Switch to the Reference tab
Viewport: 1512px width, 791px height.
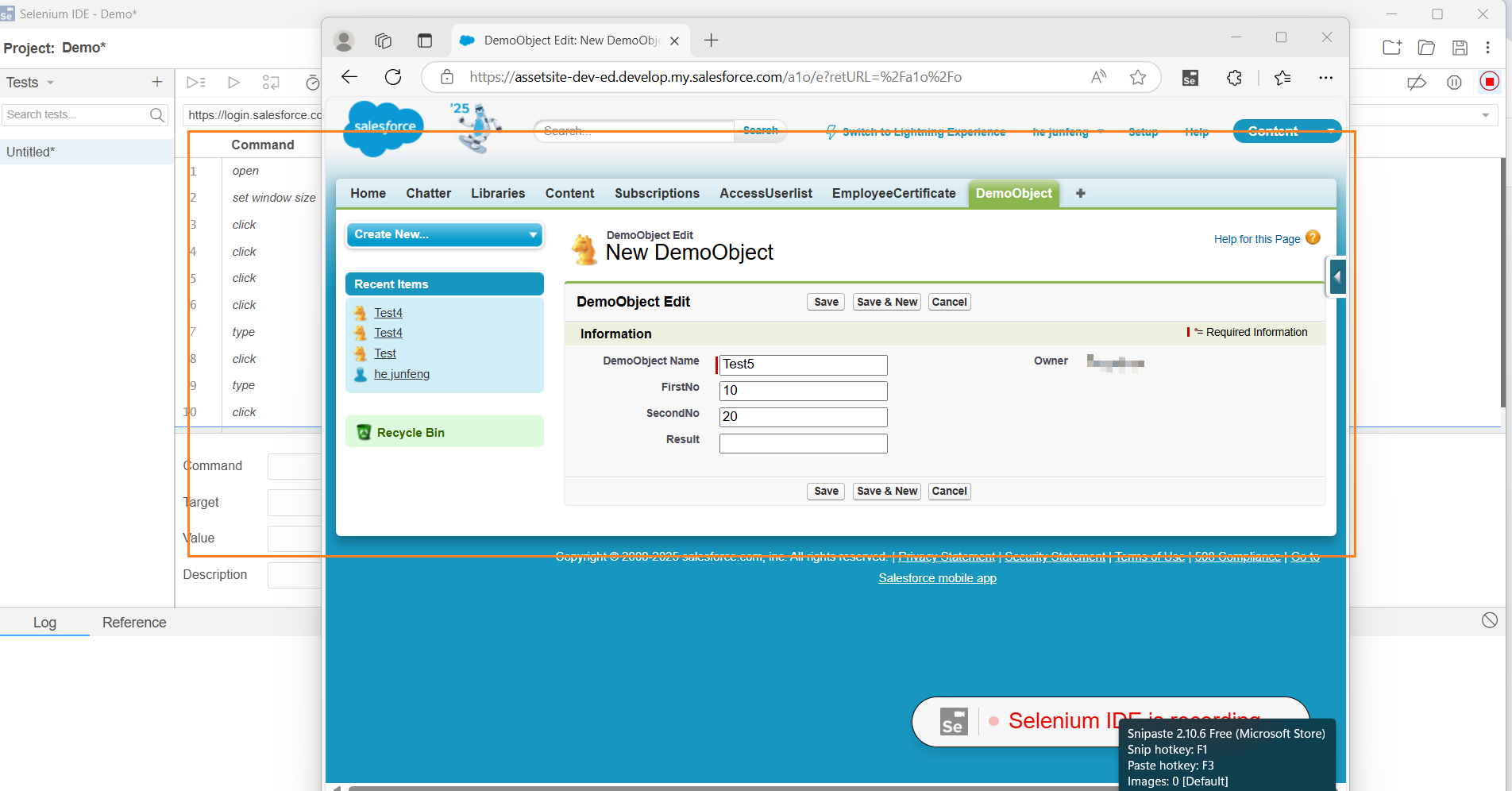coord(134,623)
